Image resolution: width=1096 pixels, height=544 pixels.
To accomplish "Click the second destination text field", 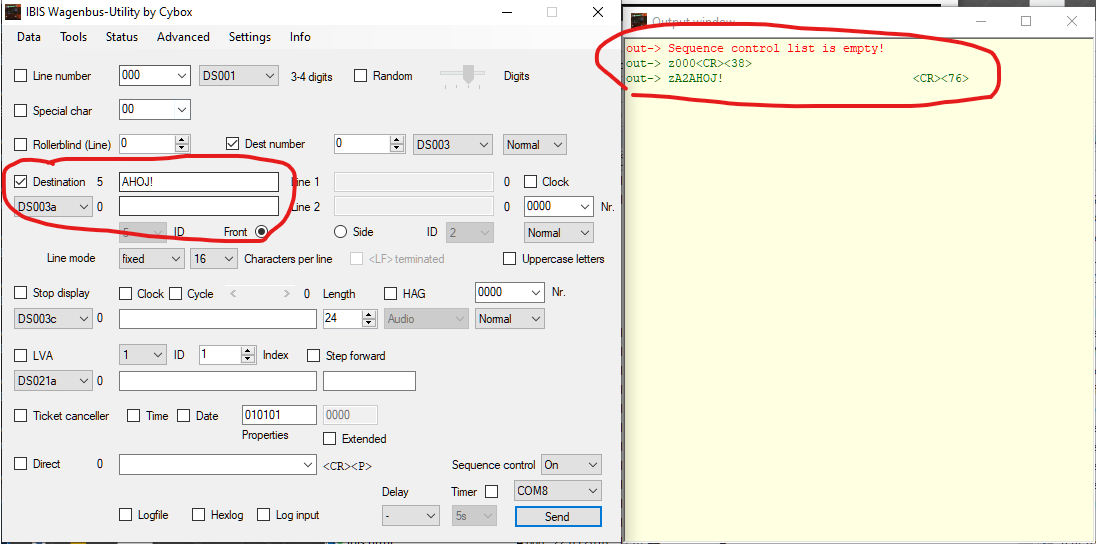I will click(x=199, y=206).
